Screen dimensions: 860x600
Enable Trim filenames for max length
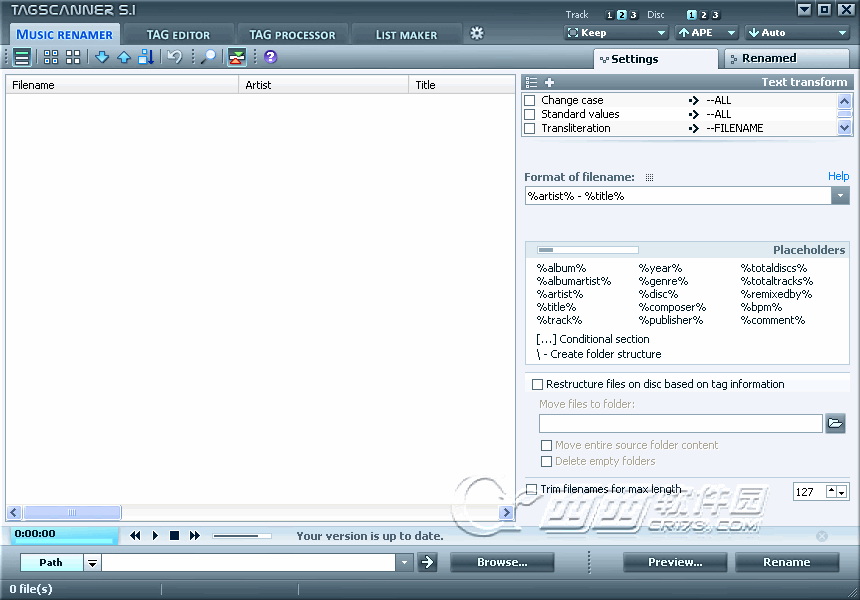(531, 489)
